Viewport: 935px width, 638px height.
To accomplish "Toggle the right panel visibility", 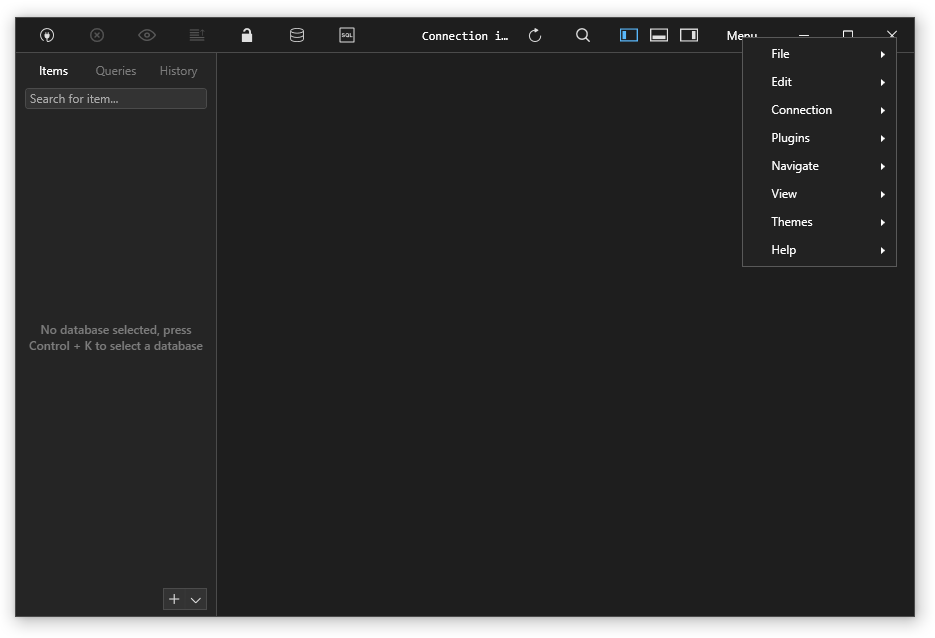I will tap(688, 34).
